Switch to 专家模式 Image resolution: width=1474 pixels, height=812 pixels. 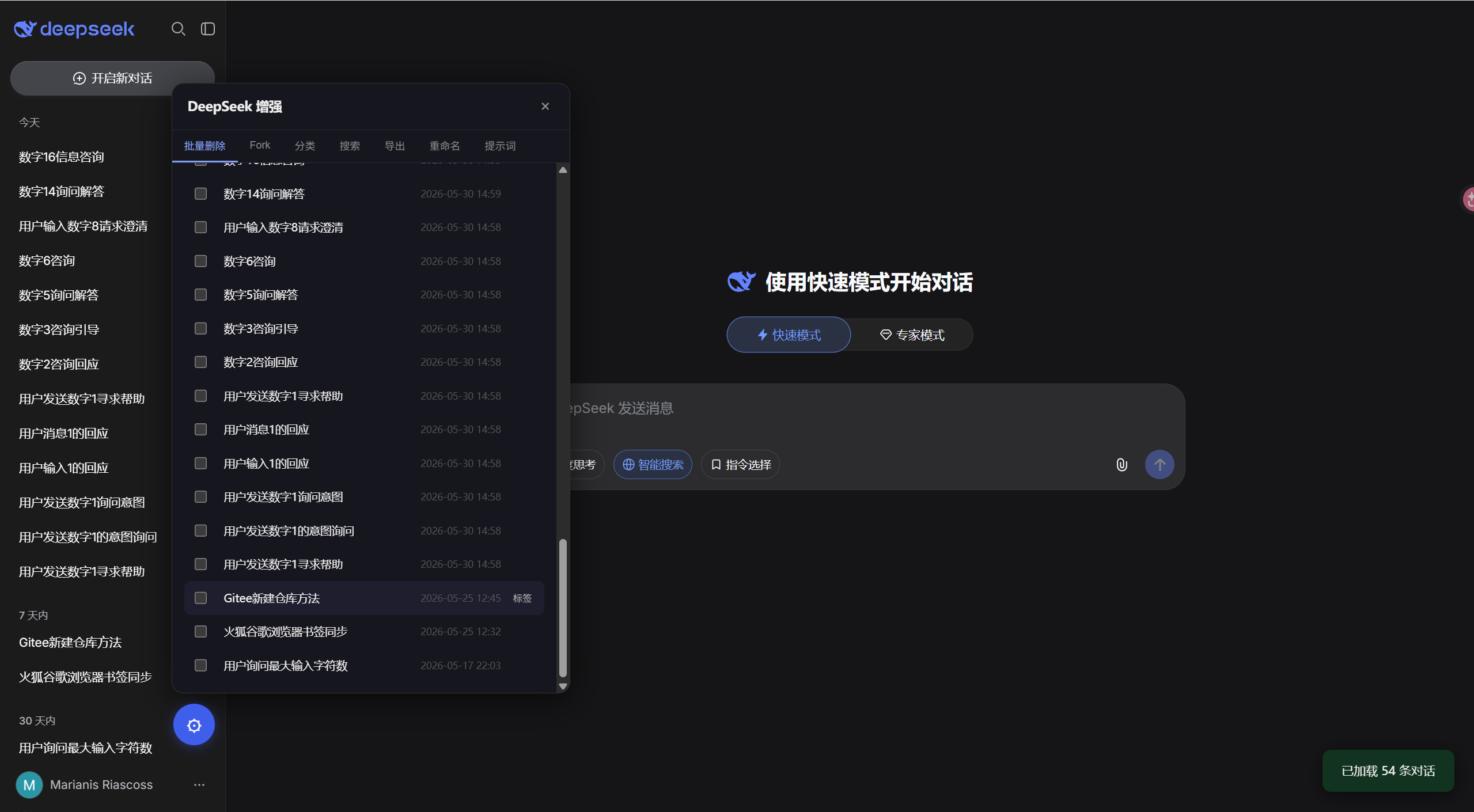(x=912, y=335)
